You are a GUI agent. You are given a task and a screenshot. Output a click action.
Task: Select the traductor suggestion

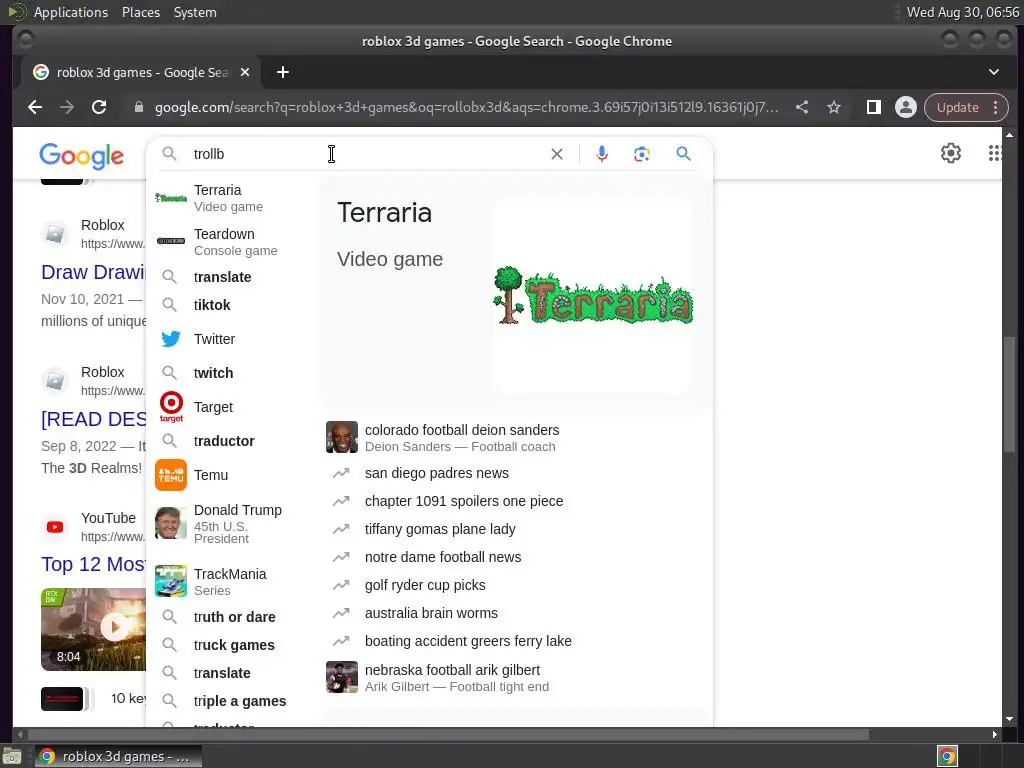coord(234,441)
